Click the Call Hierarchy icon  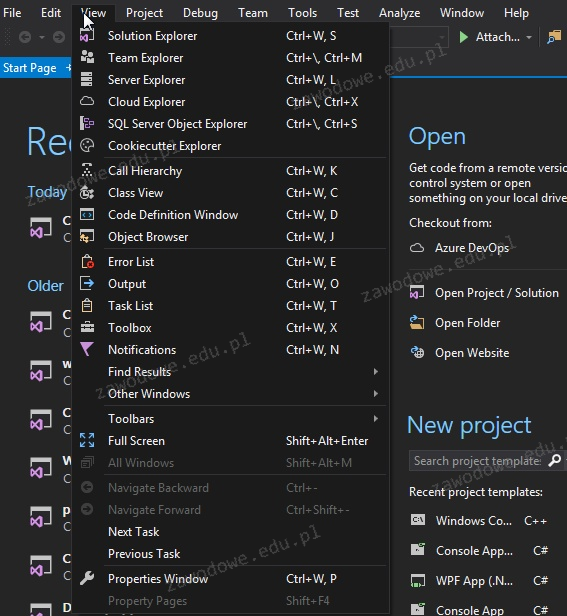[87, 170]
